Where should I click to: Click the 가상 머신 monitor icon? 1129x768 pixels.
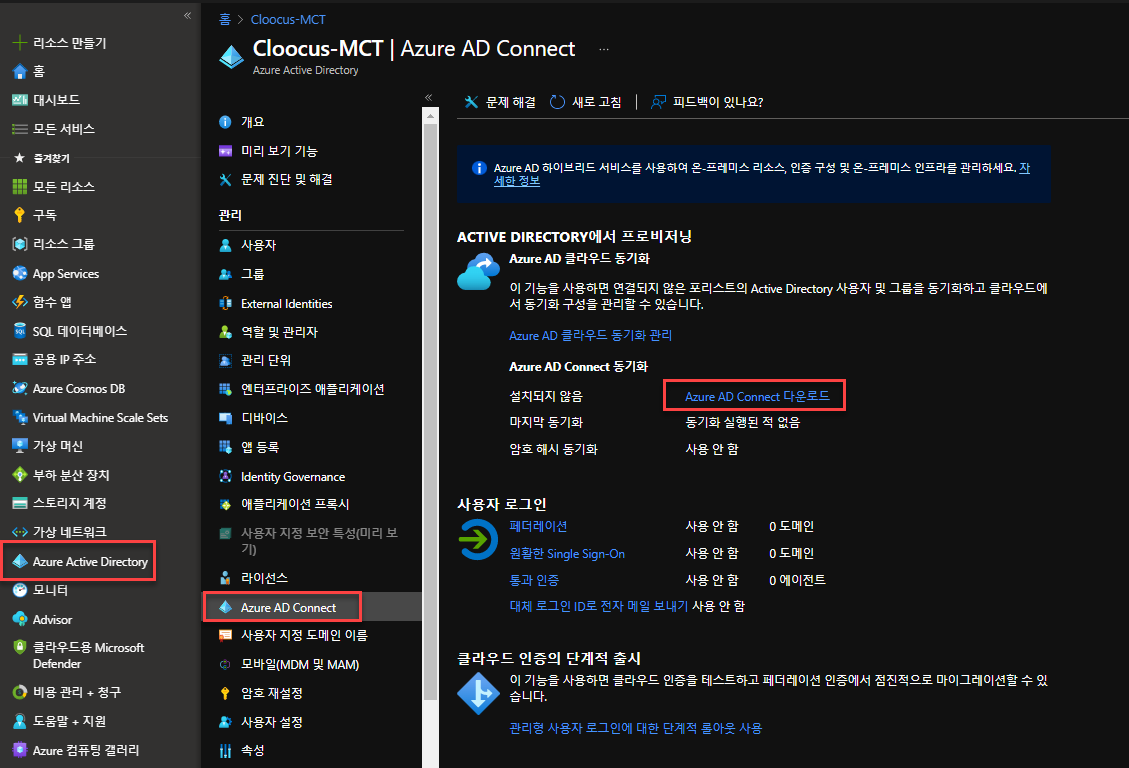19,446
